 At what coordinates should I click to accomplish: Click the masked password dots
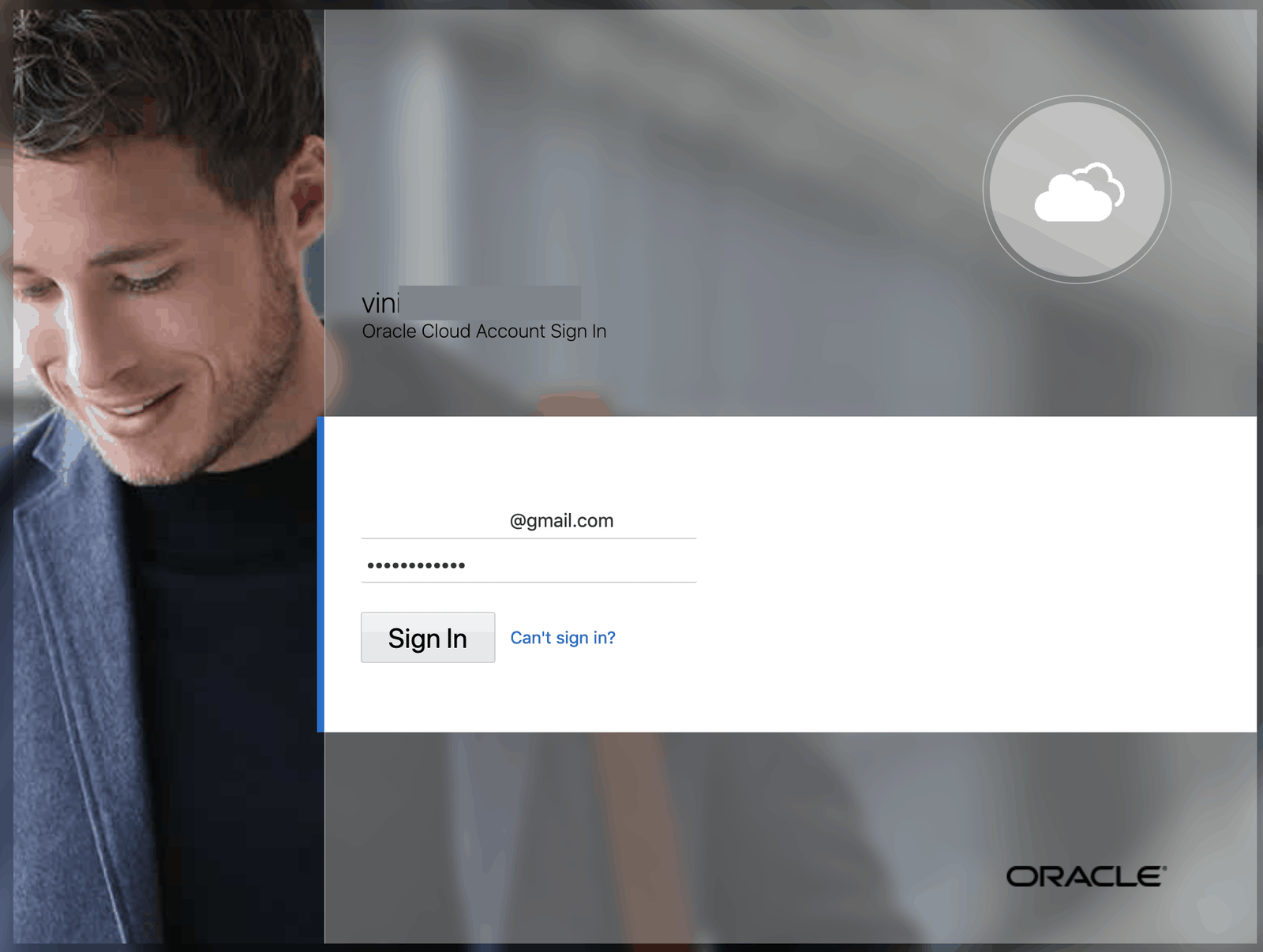(x=416, y=565)
